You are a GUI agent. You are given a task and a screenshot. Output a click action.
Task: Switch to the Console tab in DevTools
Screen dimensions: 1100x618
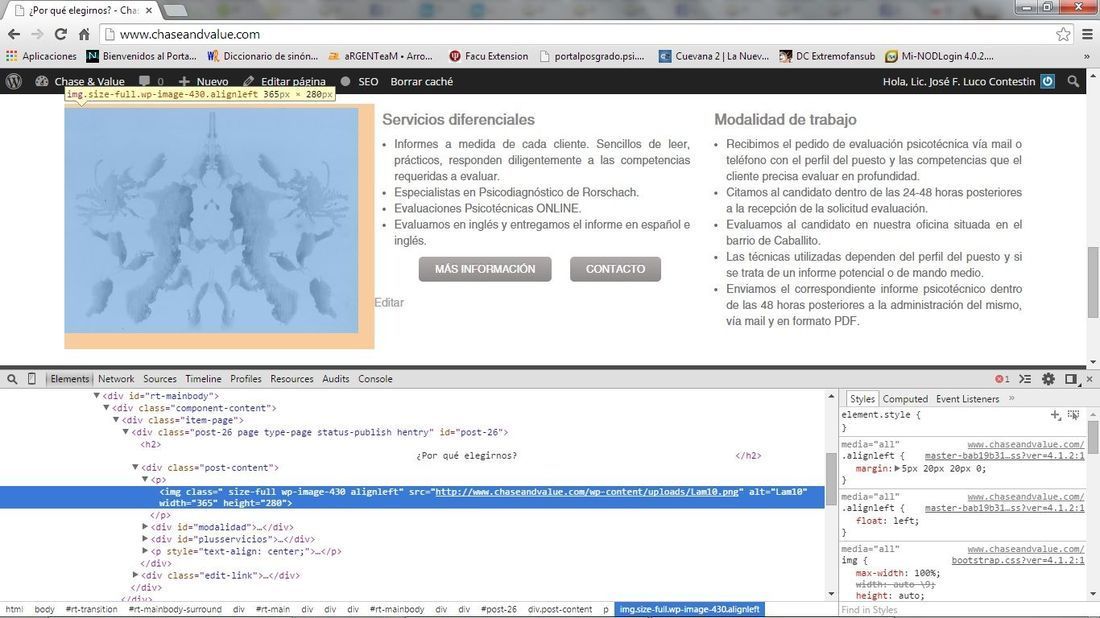tap(375, 379)
